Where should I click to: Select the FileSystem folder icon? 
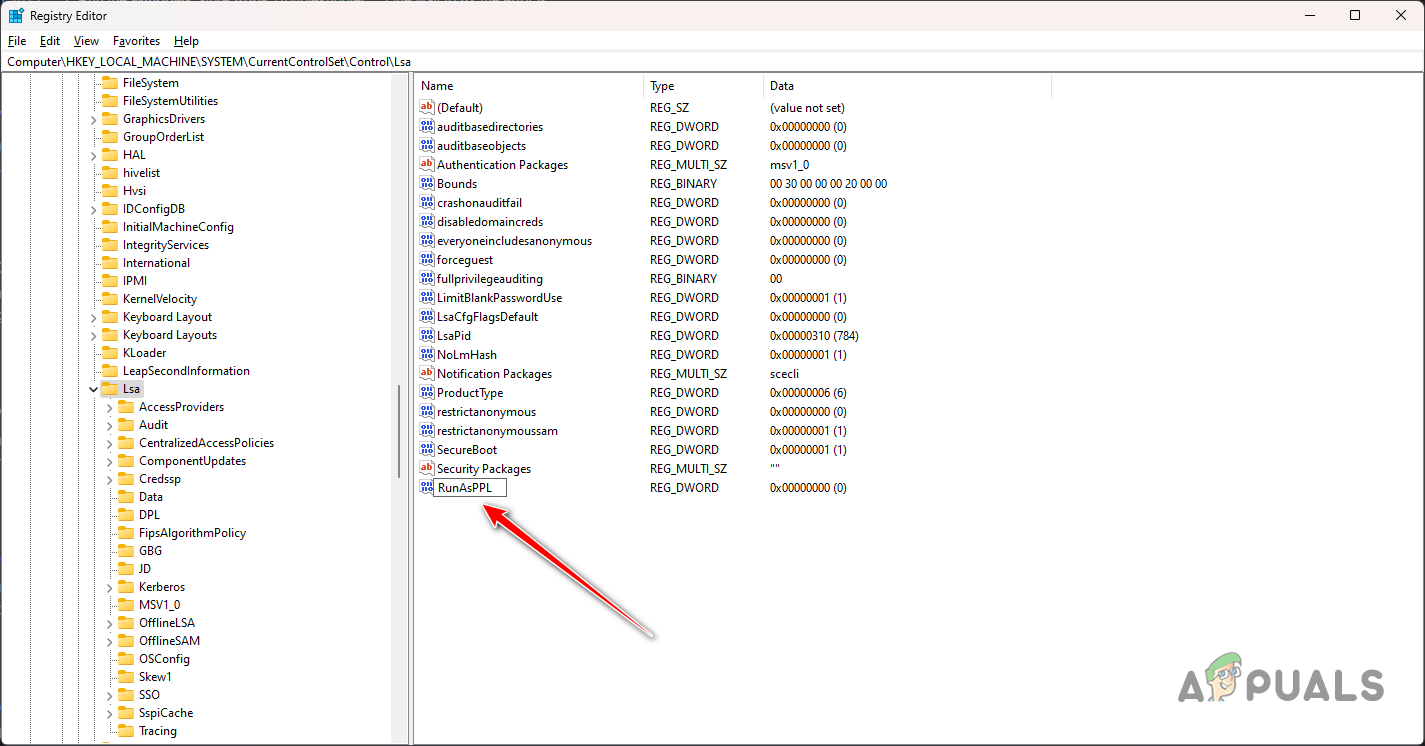point(110,83)
